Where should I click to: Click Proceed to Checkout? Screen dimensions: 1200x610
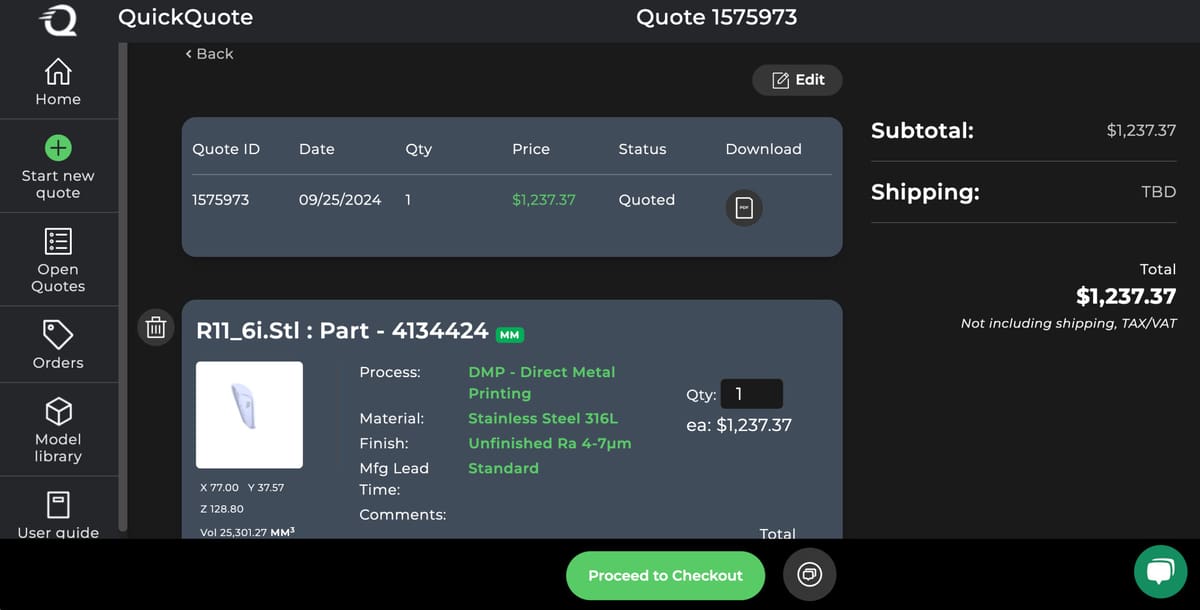coord(665,576)
